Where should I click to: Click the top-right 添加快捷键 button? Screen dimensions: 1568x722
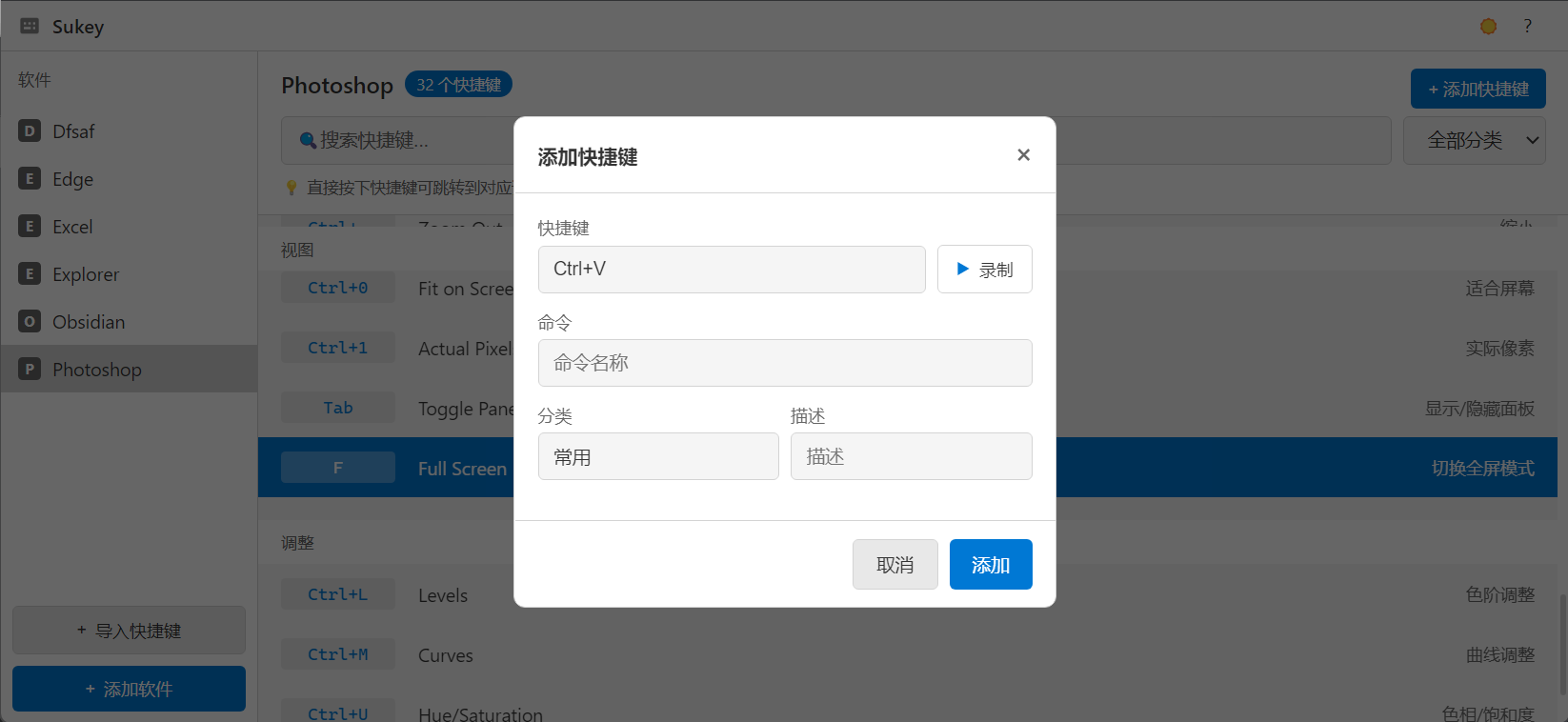pyautogui.click(x=1478, y=89)
